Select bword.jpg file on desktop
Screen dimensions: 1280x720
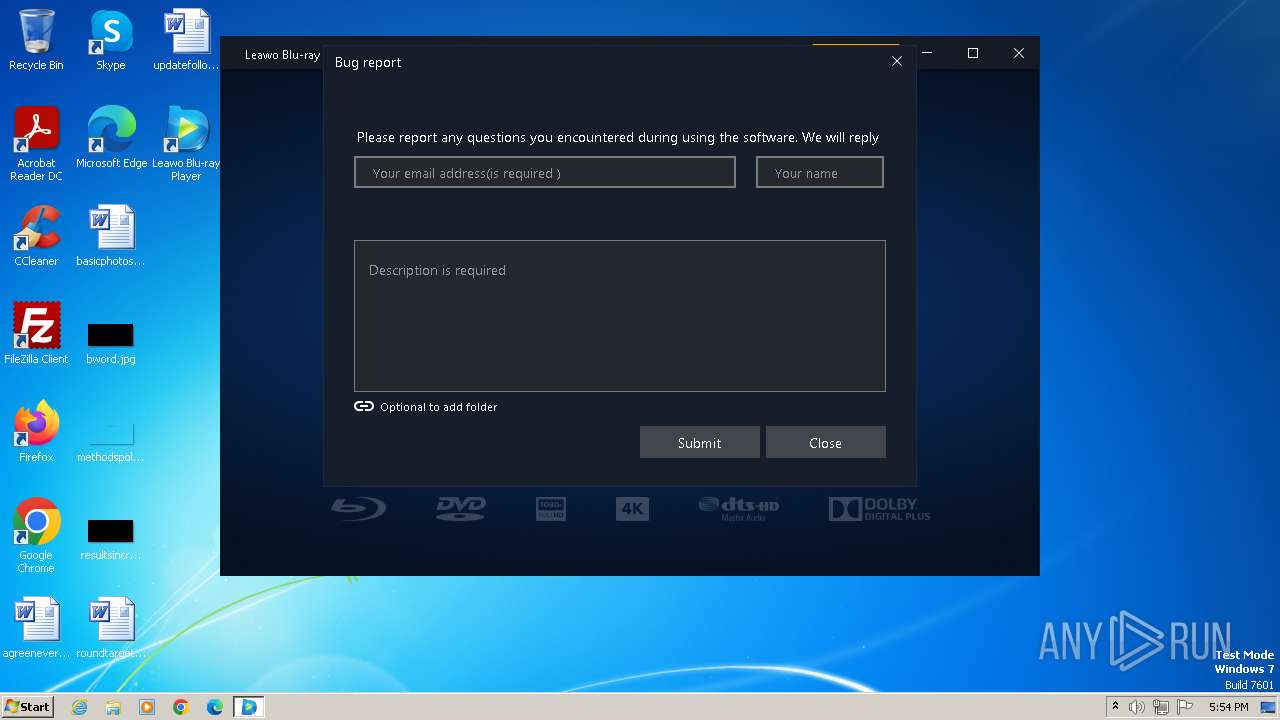(x=111, y=343)
